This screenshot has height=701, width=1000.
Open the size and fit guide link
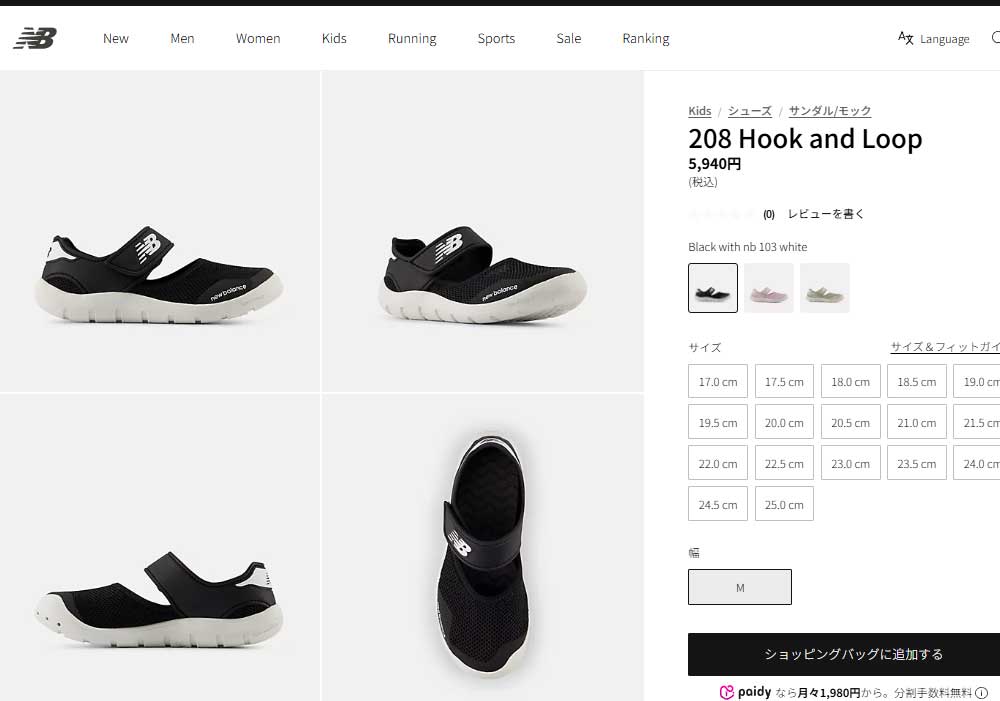tap(945, 347)
